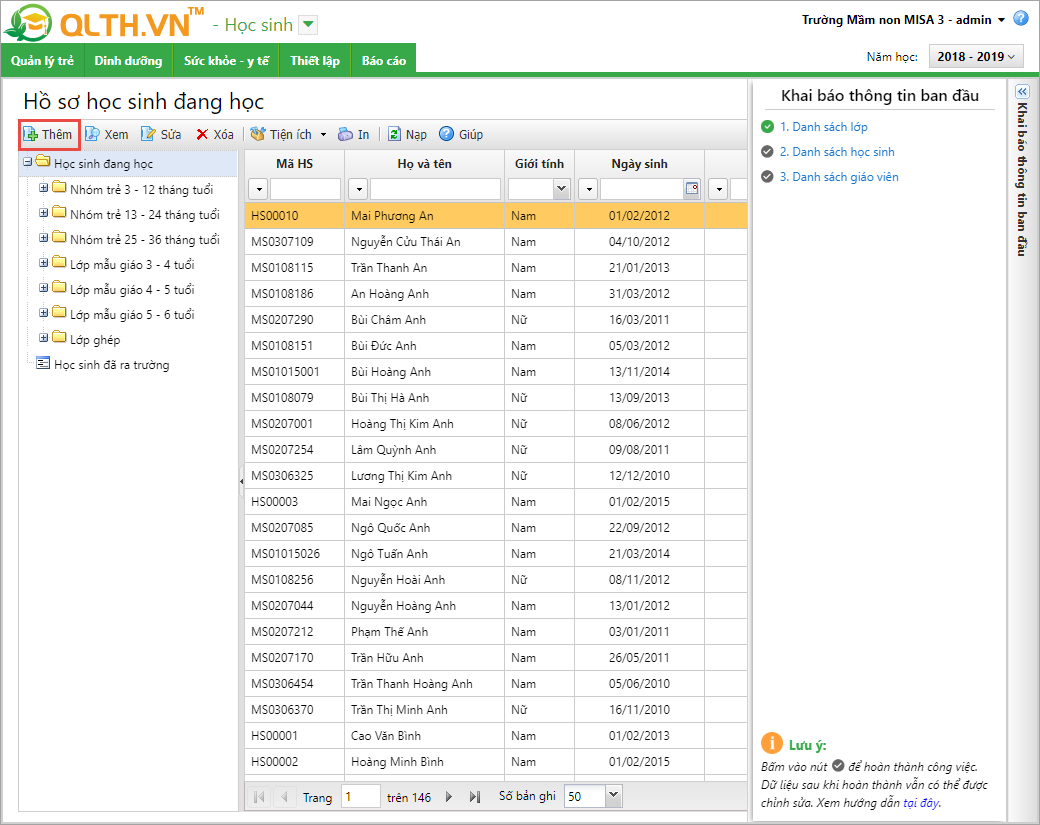The image size is (1040, 825).
Task: Open the Dinh dưỡng menu tab
Action: (128, 61)
